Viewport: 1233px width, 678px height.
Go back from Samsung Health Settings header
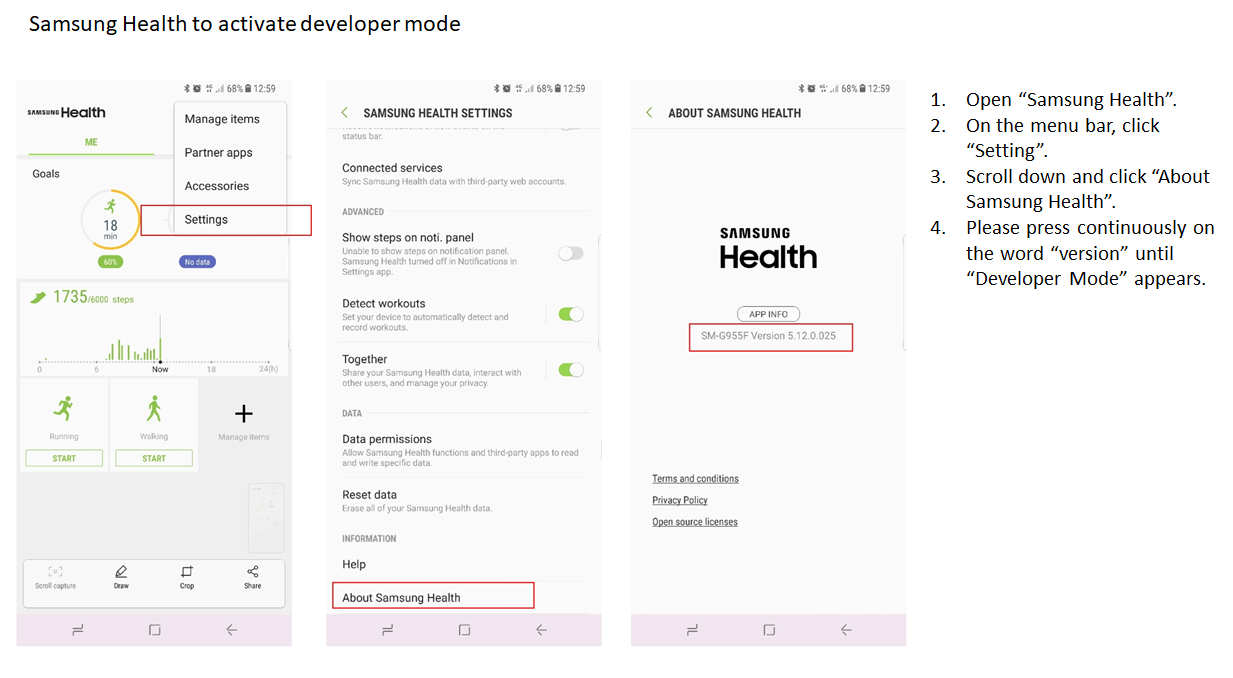coord(345,113)
